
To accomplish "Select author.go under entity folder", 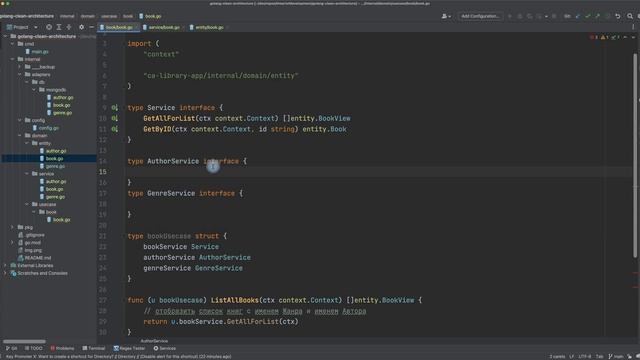I will click(x=53, y=151).
